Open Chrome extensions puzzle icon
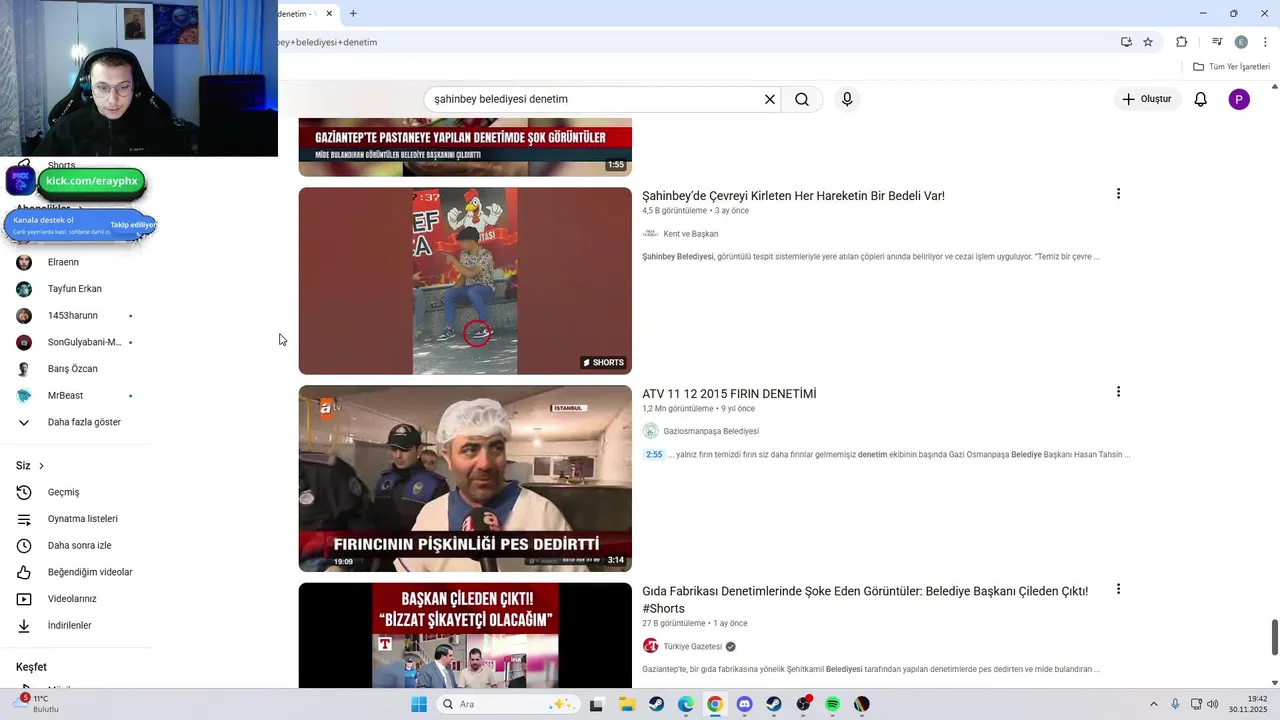This screenshot has width=1280, height=720. (x=1181, y=42)
